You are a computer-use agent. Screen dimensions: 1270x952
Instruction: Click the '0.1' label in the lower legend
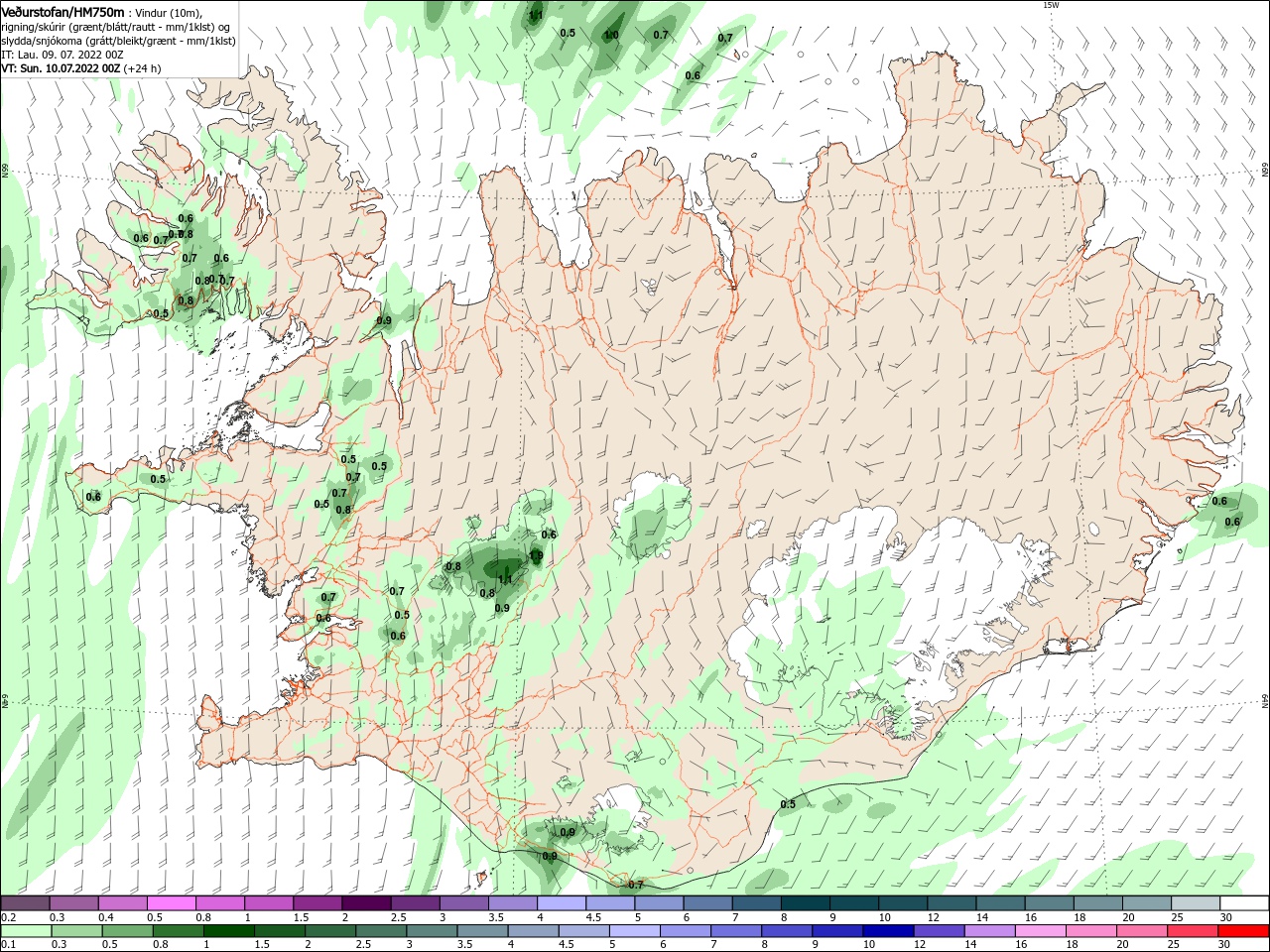coord(8,945)
